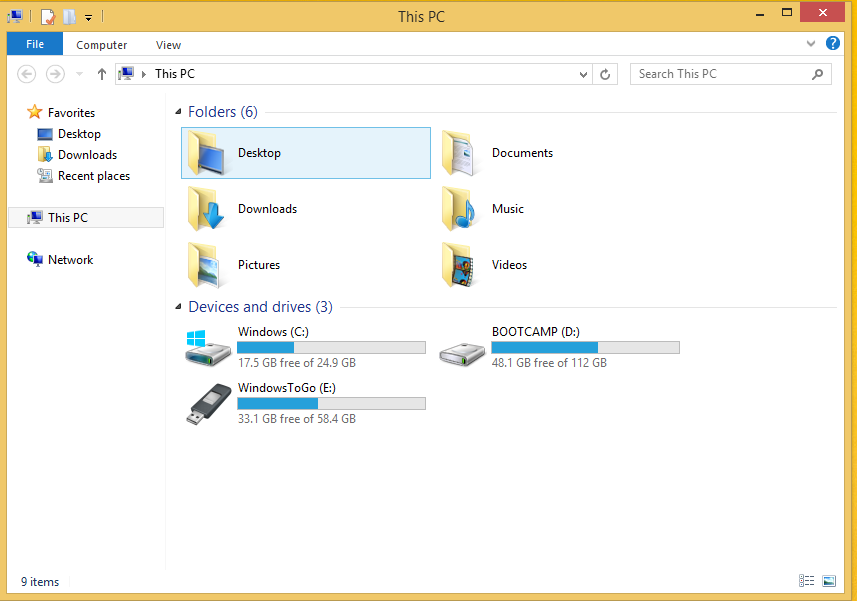This screenshot has width=857, height=601.
Task: Click the This PC system icon in title bar
Action: [x=15, y=17]
